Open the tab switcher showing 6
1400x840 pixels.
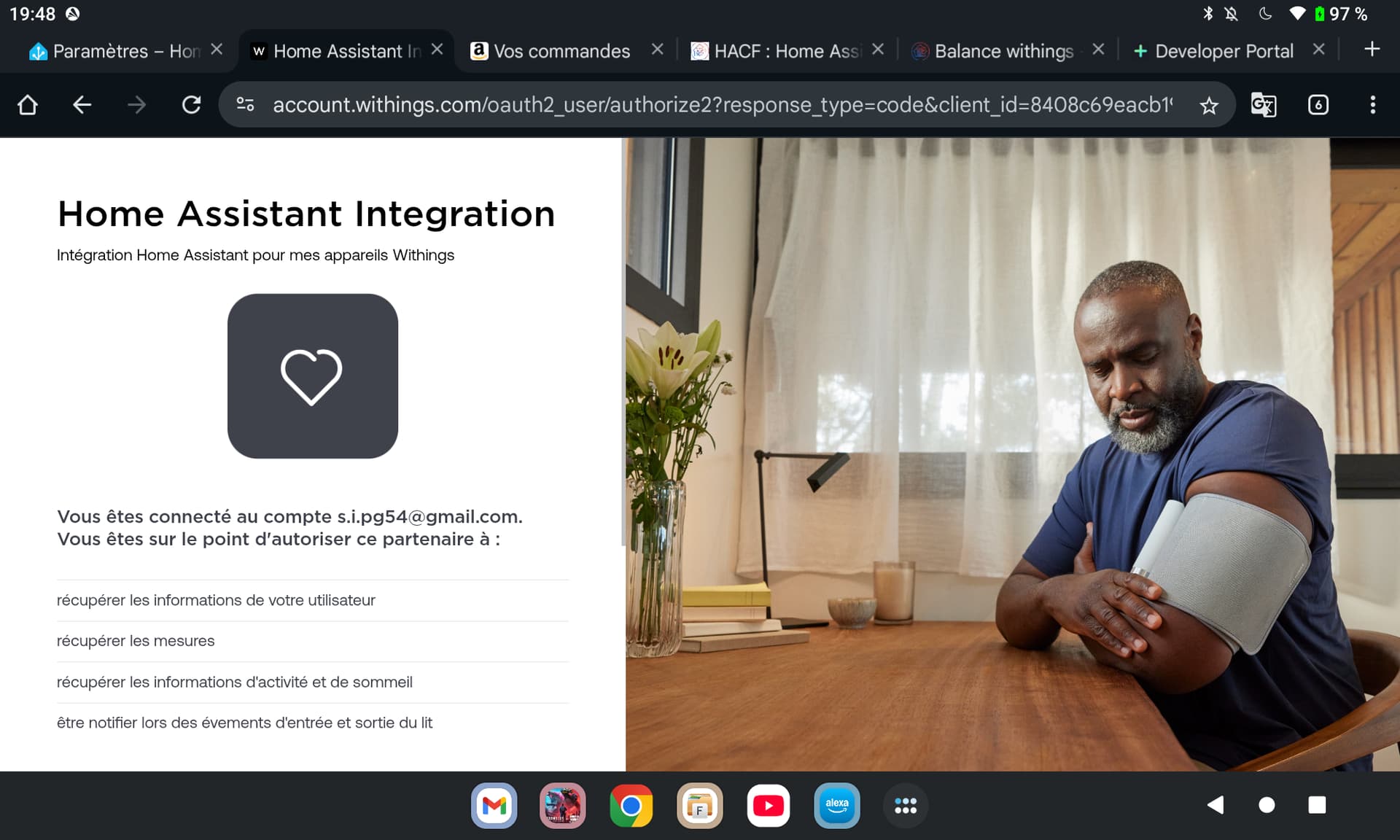coord(1318,105)
